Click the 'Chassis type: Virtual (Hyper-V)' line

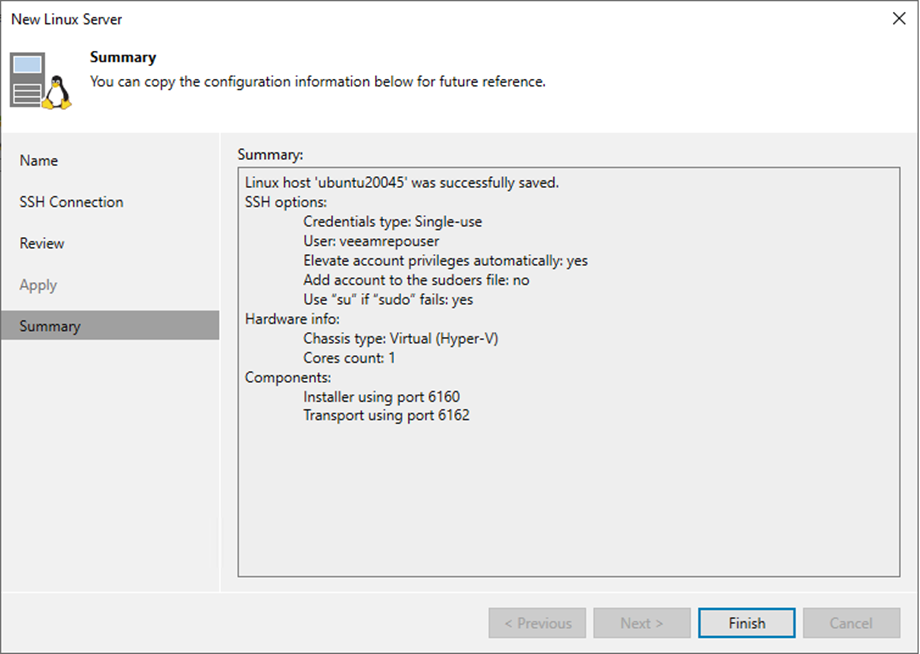[401, 338]
